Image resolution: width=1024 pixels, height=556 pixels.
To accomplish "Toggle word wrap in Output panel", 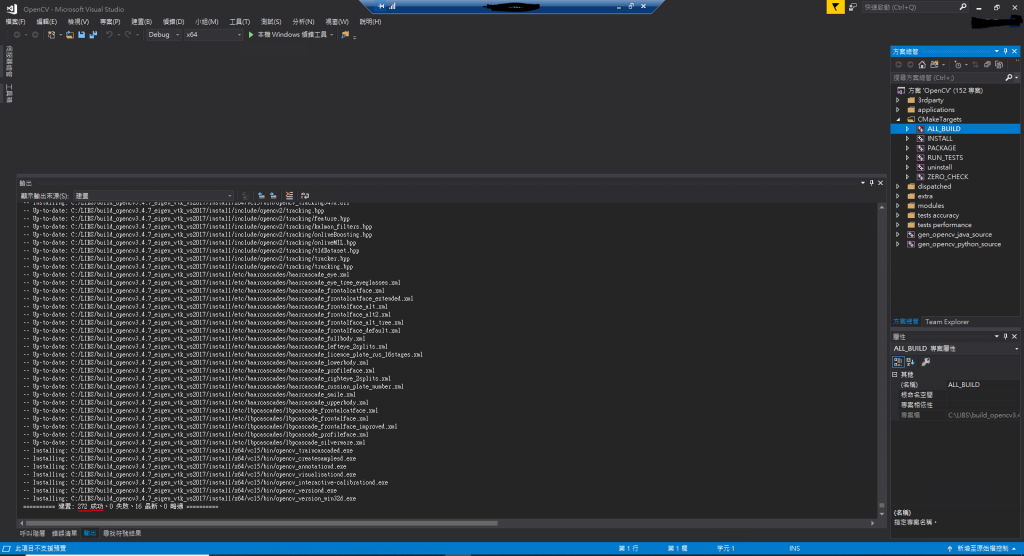I will pyautogui.click(x=305, y=195).
